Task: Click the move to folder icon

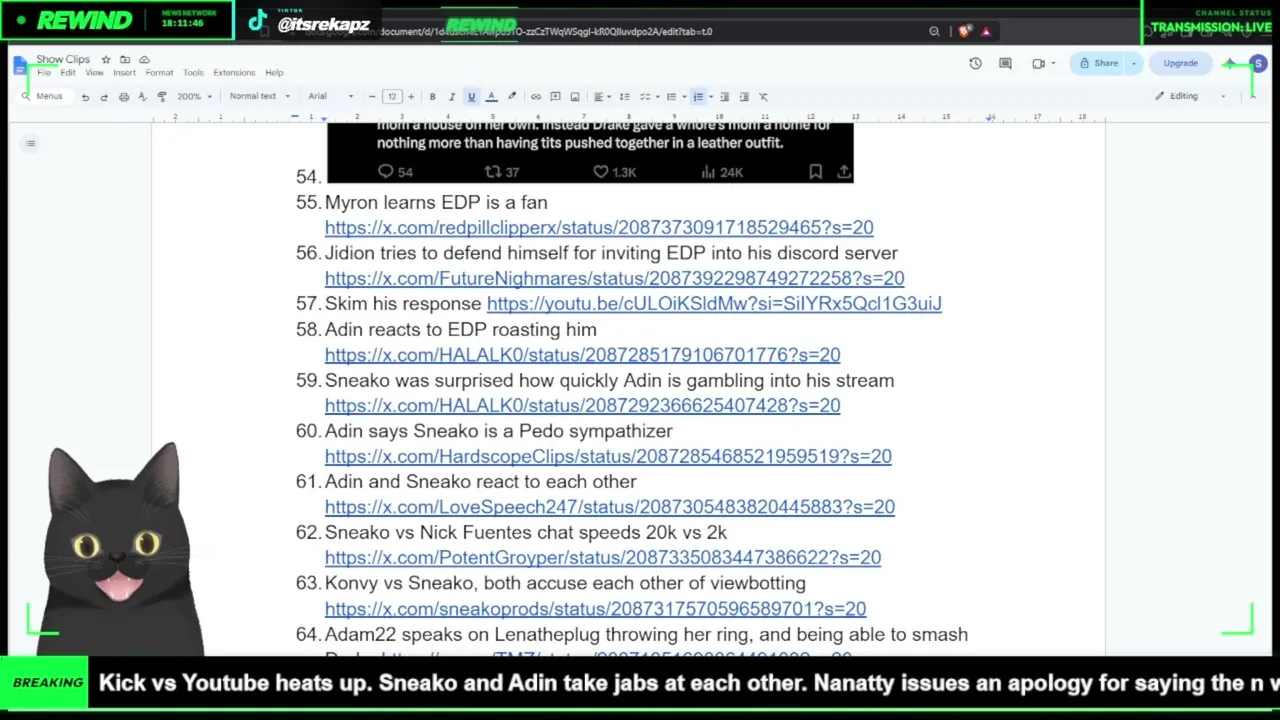Action: tap(124, 60)
